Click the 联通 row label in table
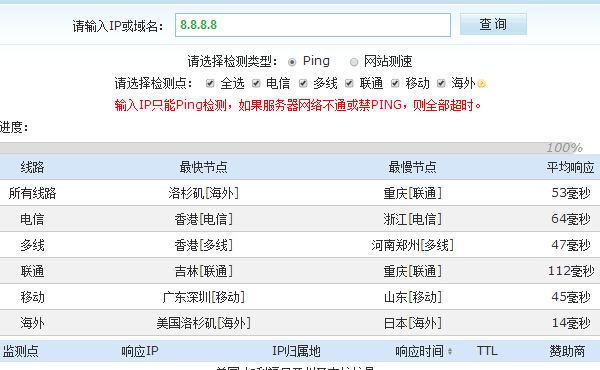The image size is (600, 370). pyautogui.click(x=32, y=271)
